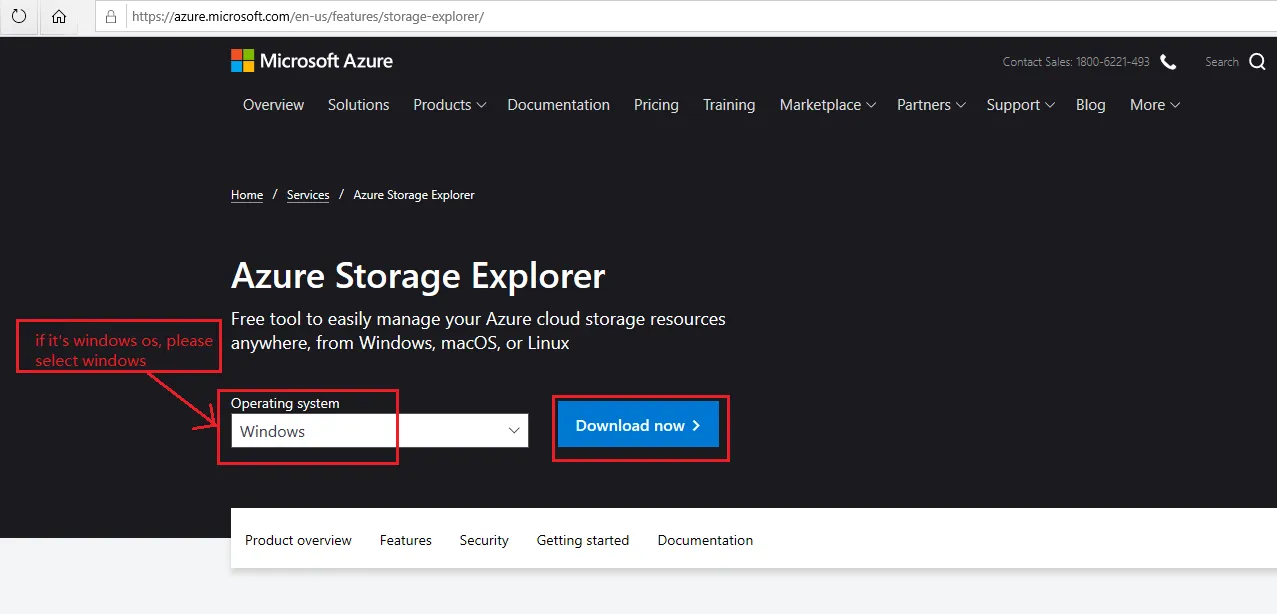Image resolution: width=1277 pixels, height=614 pixels.
Task: Open the Blog link
Action: 1091,105
